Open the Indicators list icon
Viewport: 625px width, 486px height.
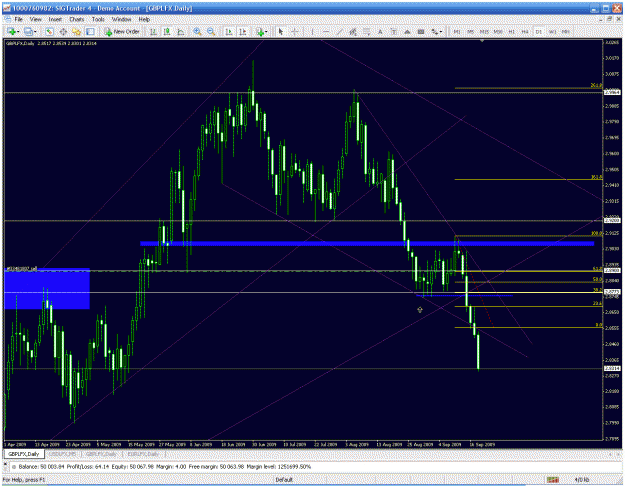point(260,31)
